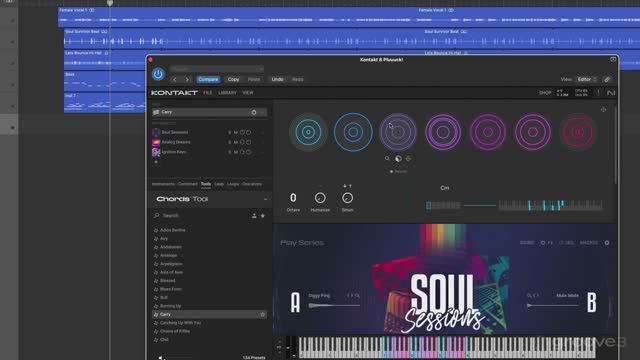This screenshot has width=640, height=360.
Task: Mute the Ignition Keys instrument
Action: coord(236,152)
